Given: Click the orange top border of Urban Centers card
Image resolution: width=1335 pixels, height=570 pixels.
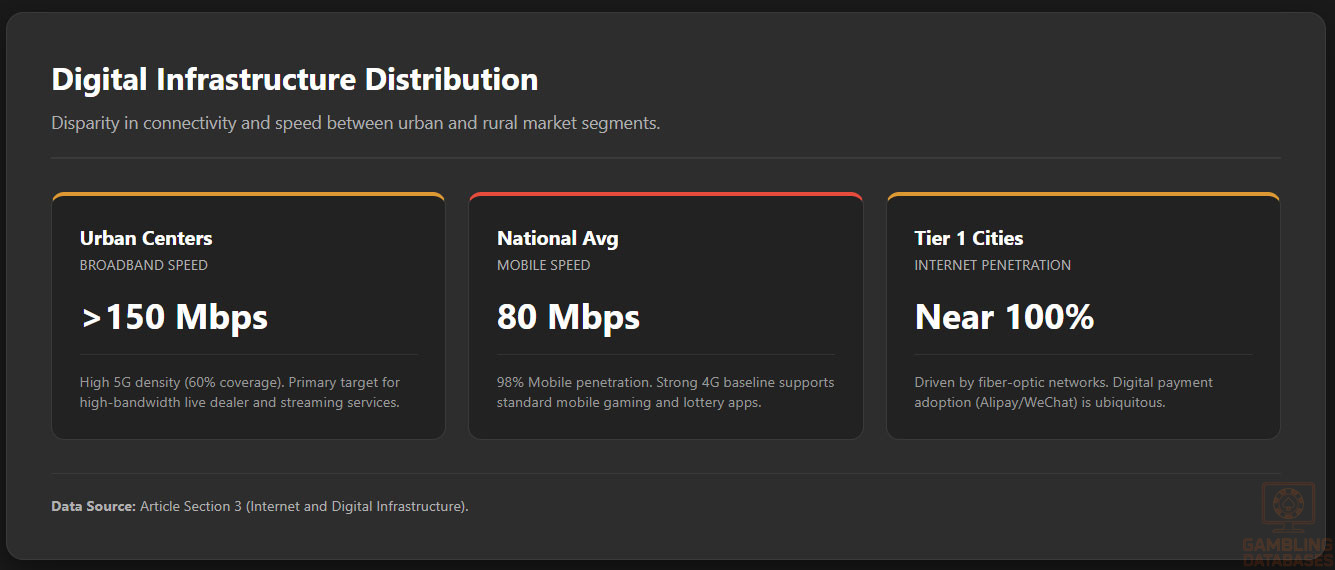Looking at the screenshot, I should point(248,194).
